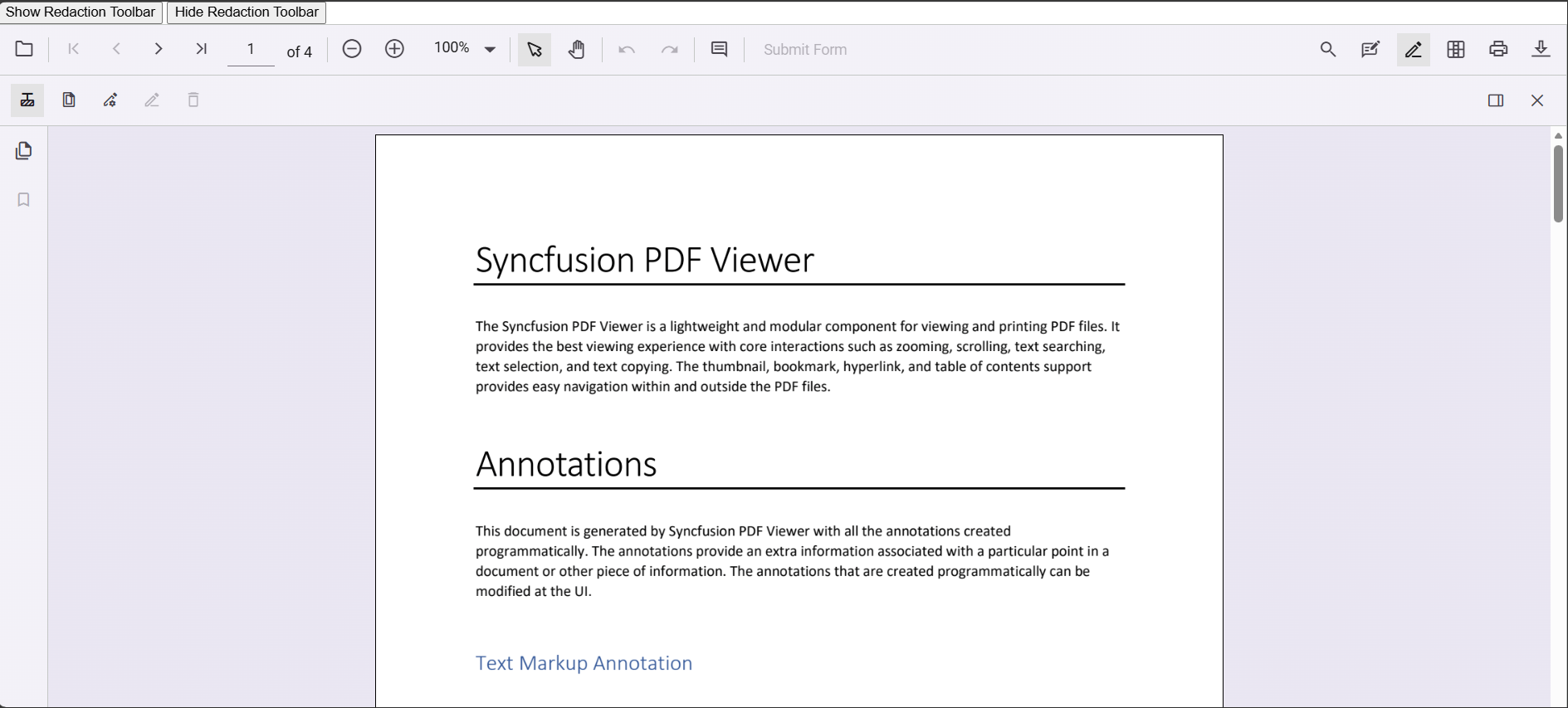This screenshot has width=1568, height=708.
Task: Open text search with the magnifier icon
Action: click(1328, 50)
